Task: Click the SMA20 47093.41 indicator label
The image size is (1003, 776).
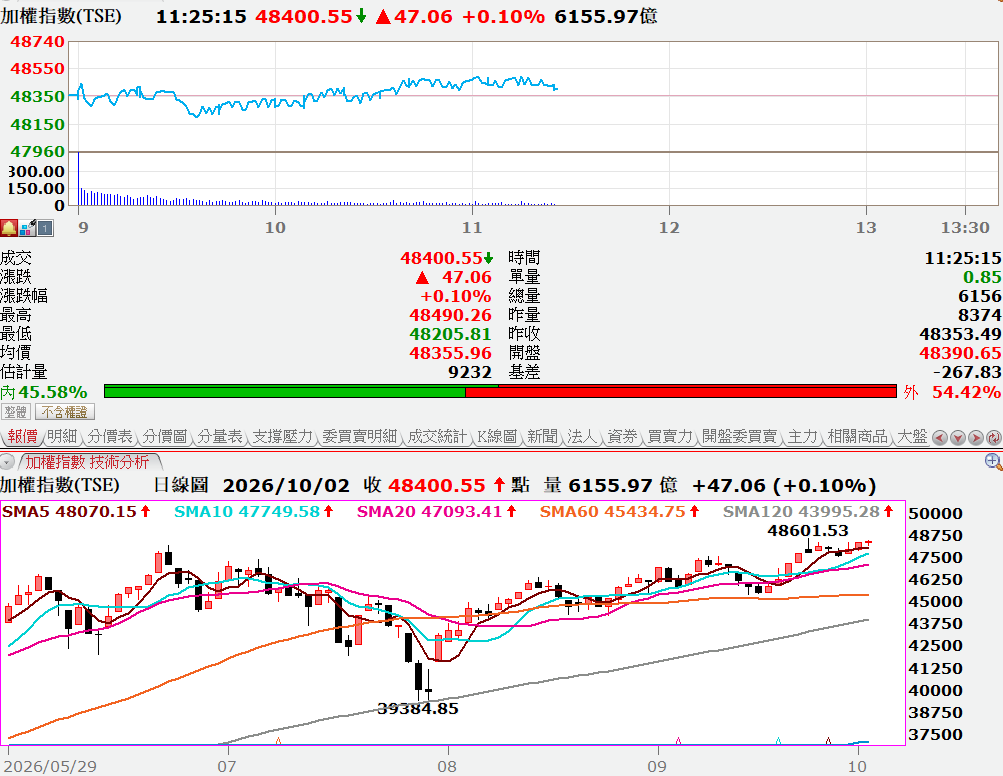Action: point(437,512)
